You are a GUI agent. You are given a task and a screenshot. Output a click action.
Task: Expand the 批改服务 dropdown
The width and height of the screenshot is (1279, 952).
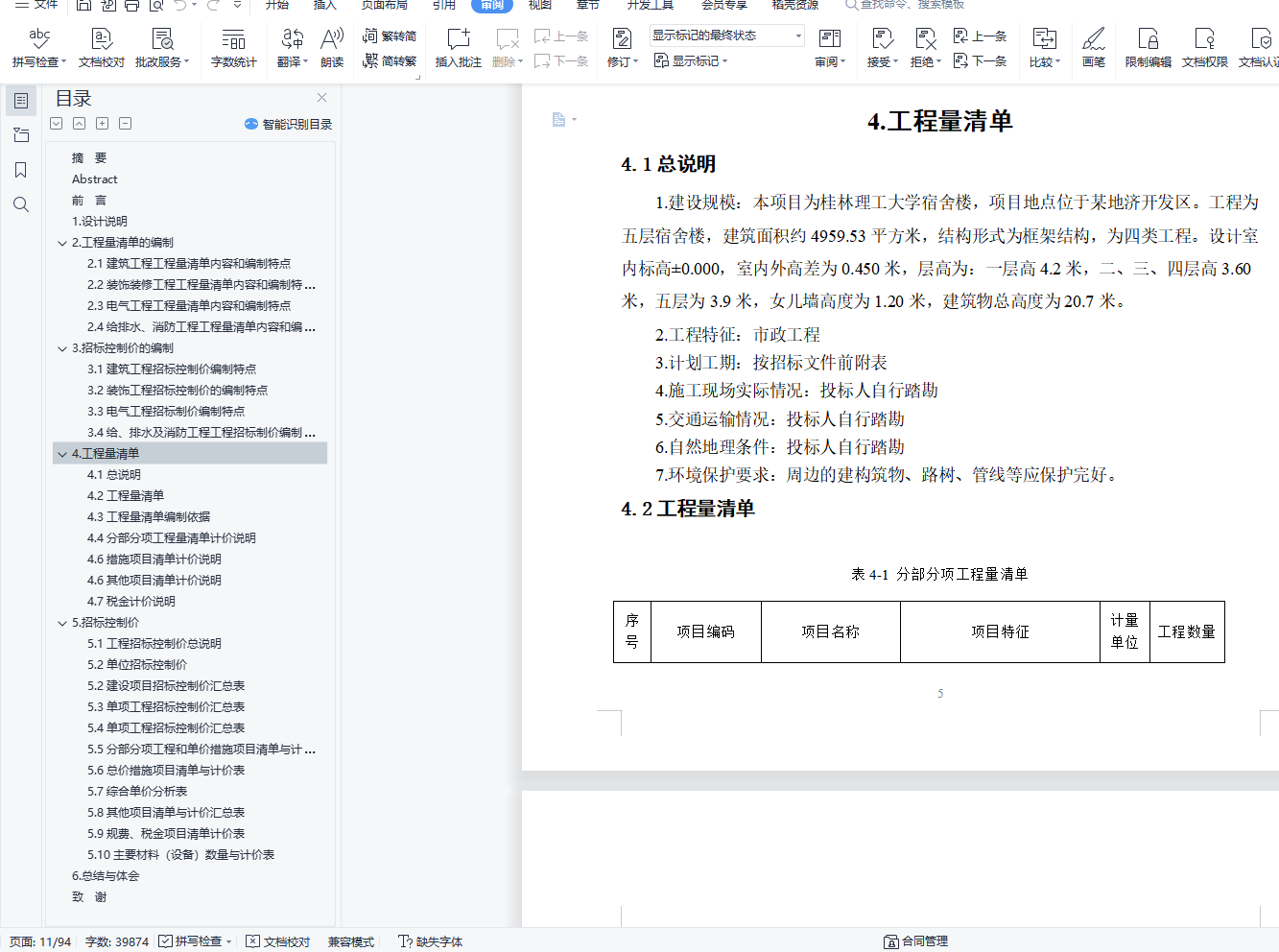[x=186, y=62]
